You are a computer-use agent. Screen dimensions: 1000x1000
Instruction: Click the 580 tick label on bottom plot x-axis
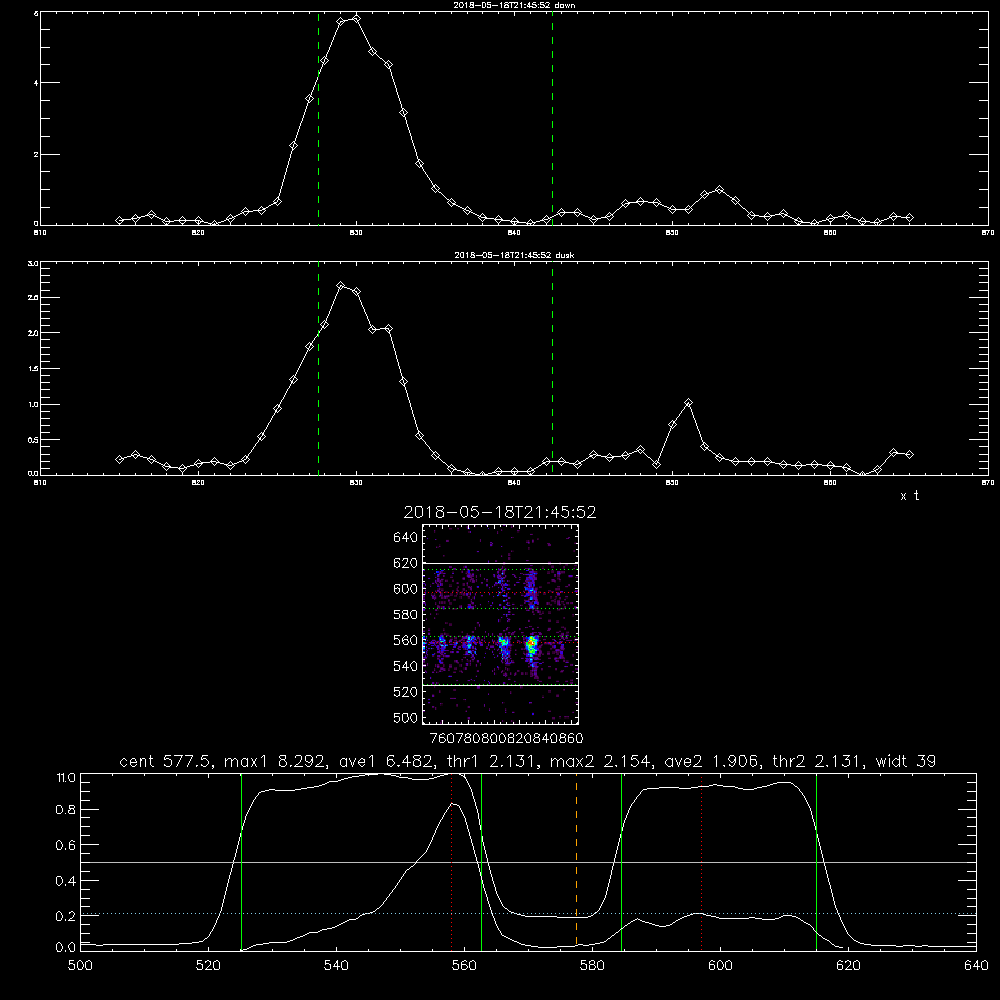pos(592,965)
